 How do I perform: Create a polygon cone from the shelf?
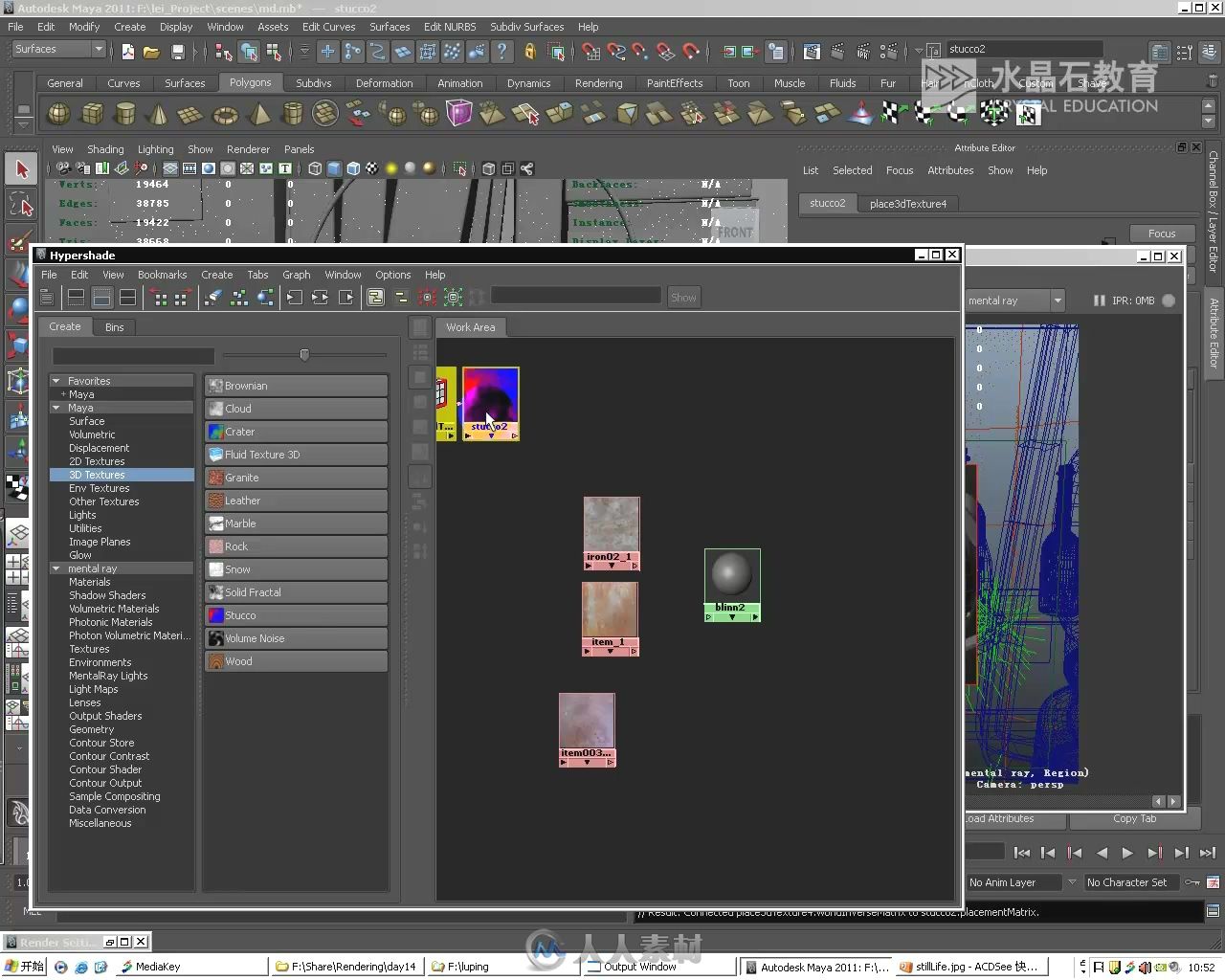tap(158, 114)
